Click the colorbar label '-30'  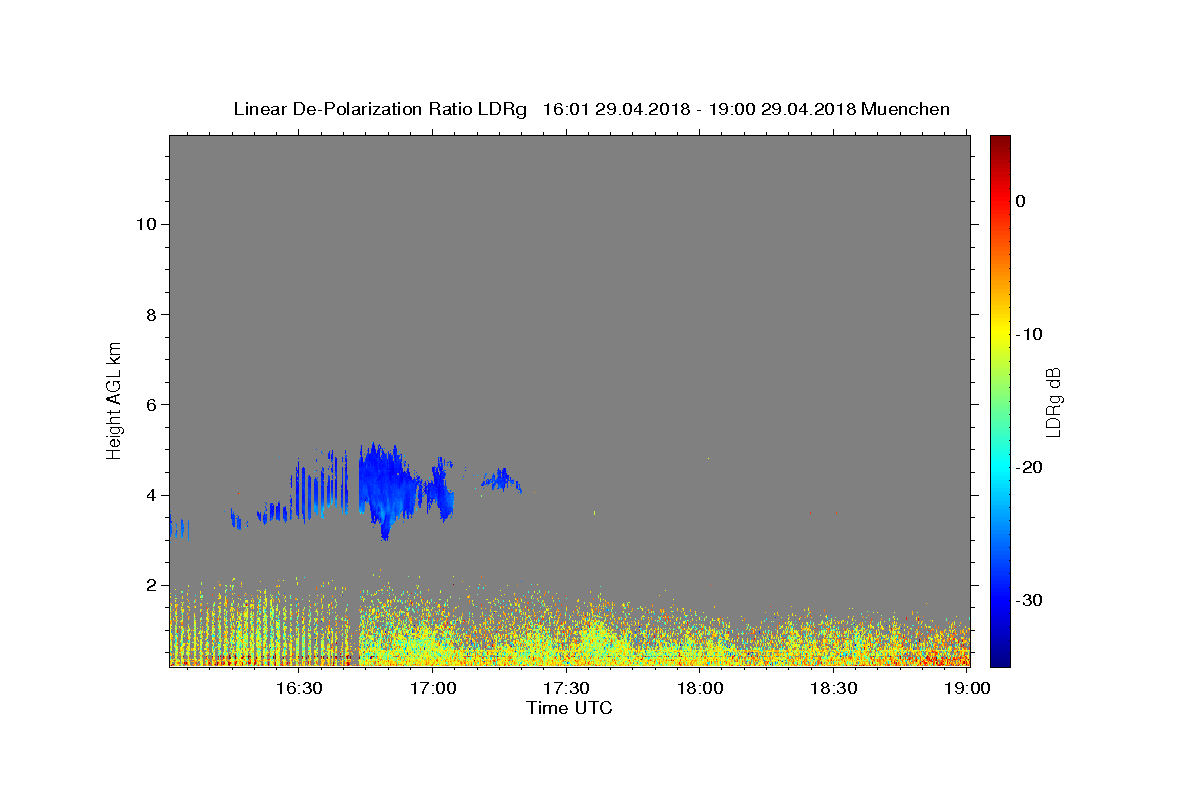1029,600
